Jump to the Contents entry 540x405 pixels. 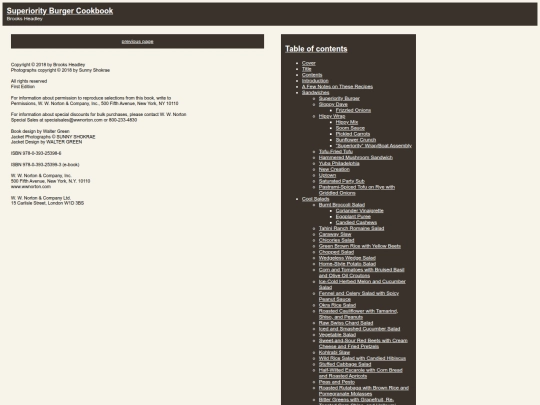(312, 75)
